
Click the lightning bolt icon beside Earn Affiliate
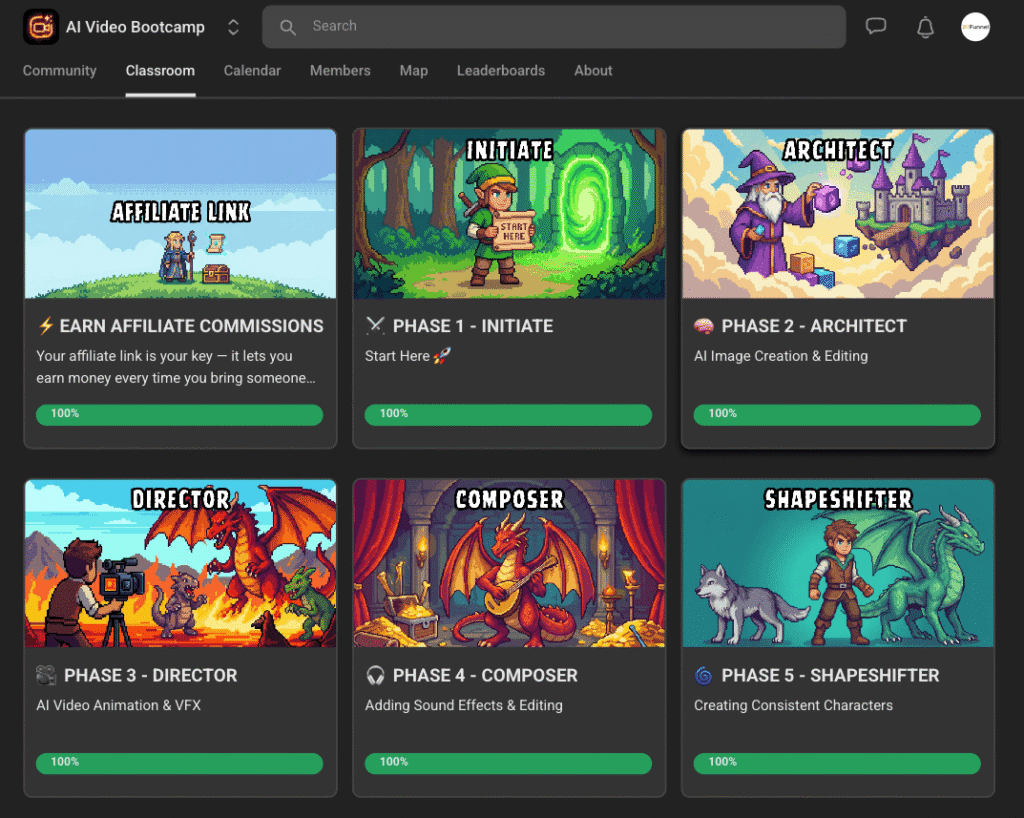pos(45,326)
